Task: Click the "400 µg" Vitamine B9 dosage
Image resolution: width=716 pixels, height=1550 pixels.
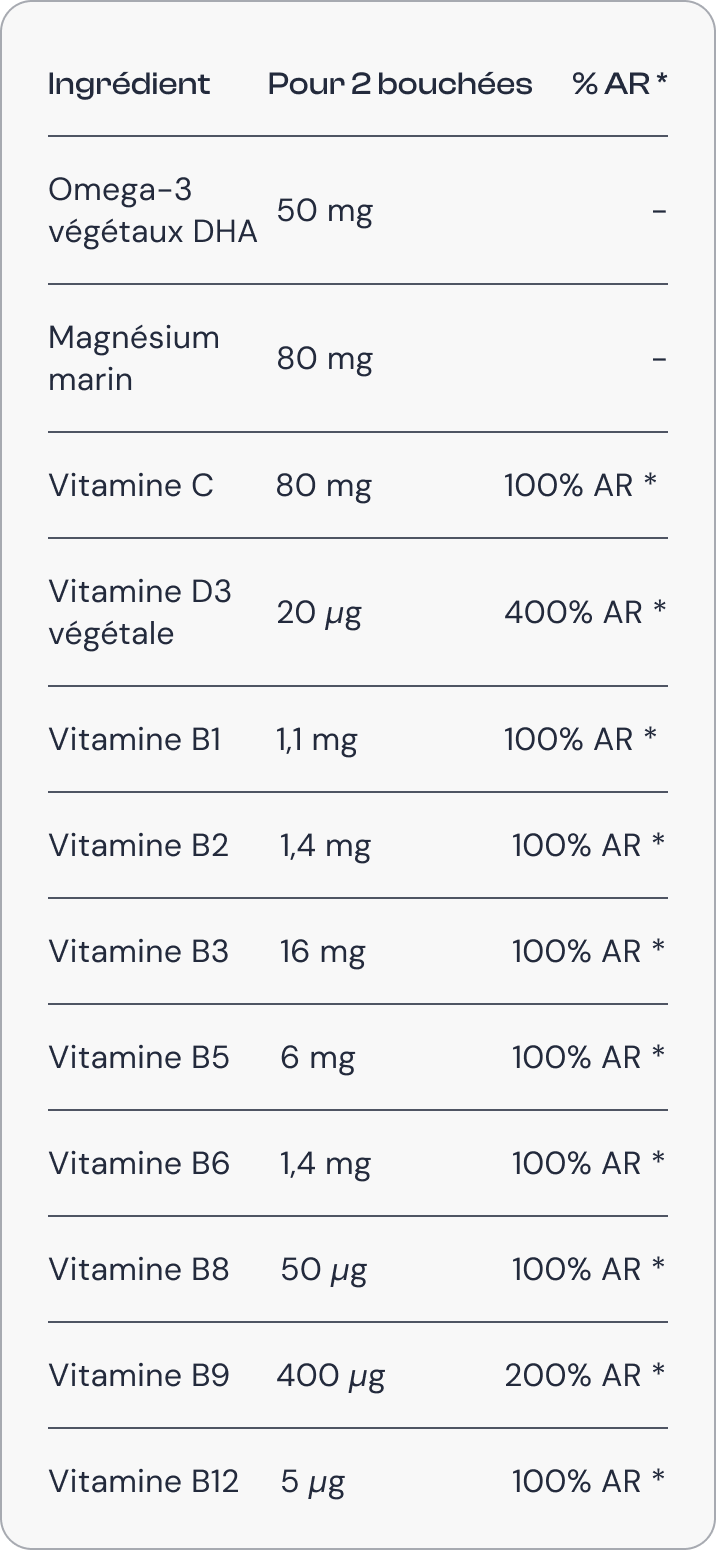Action: click(330, 1376)
